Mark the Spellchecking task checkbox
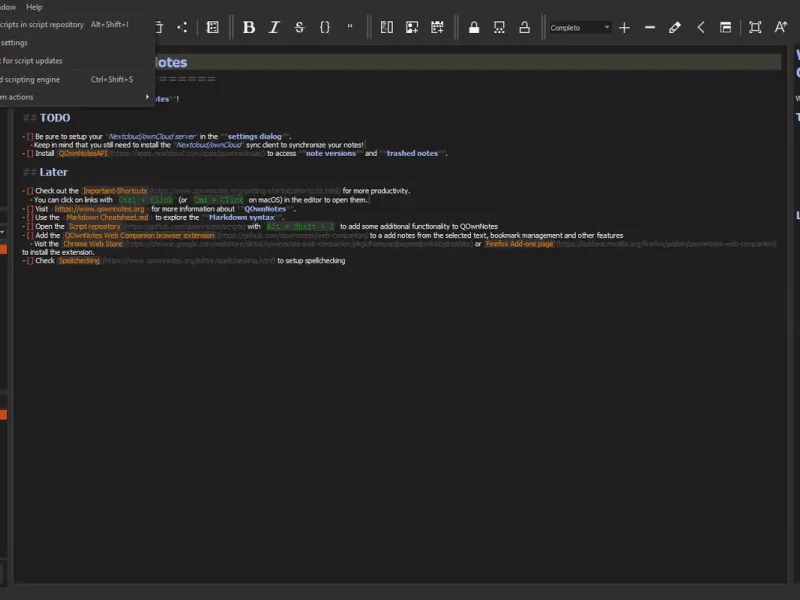Screen dimensions: 800x600 (x=30, y=261)
